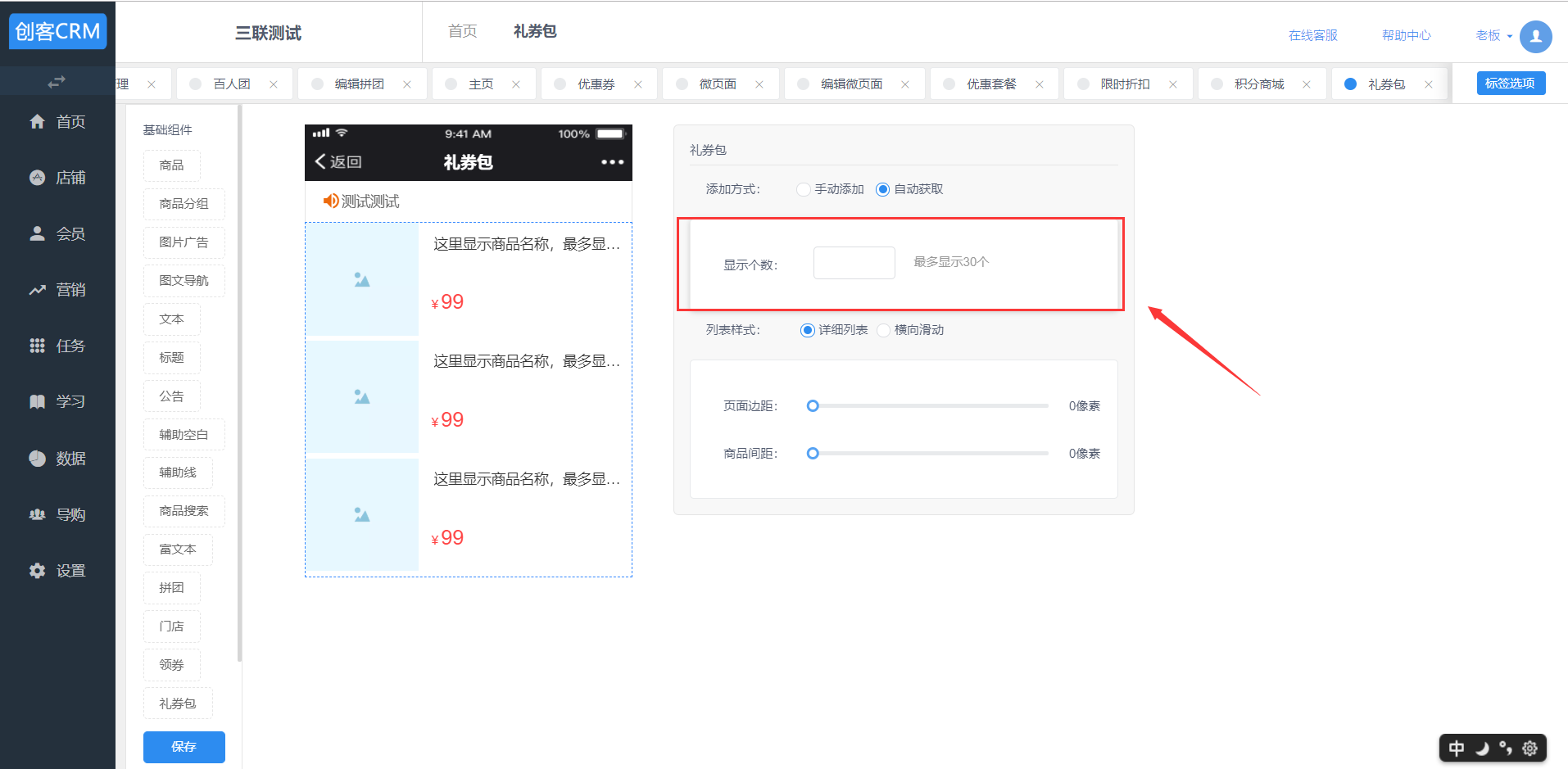Add the 辅助空白 component
This screenshot has width=1568, height=769.
coord(184,435)
